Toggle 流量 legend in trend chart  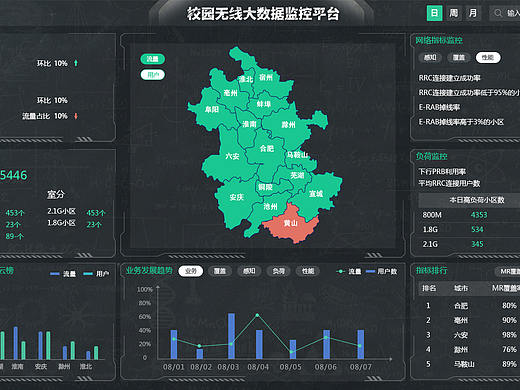pyautogui.click(x=349, y=272)
